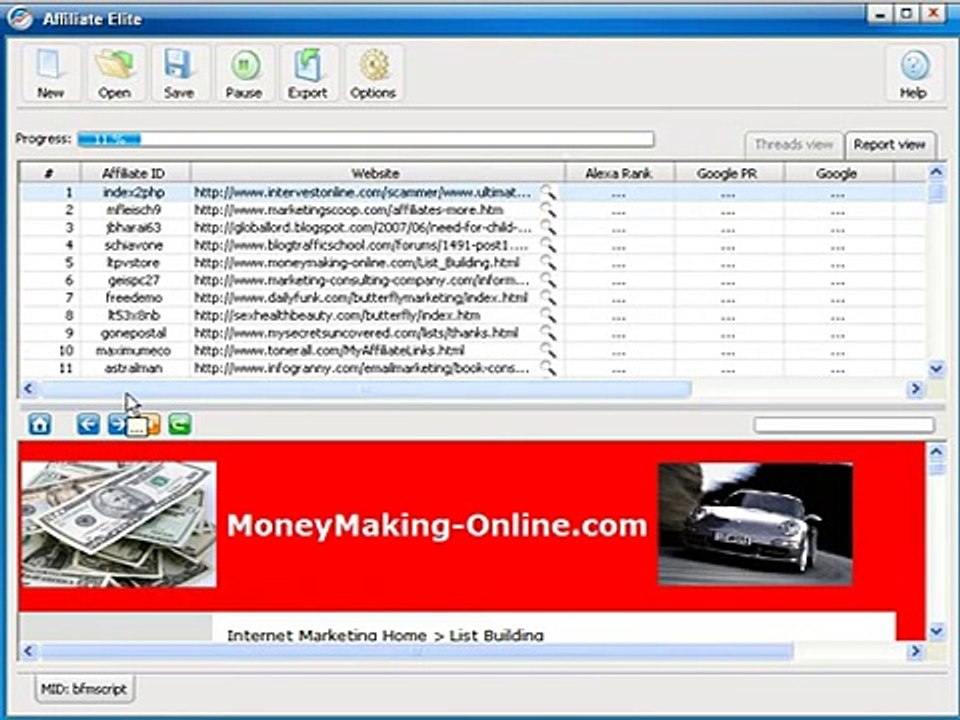The height and width of the screenshot is (720, 960).
Task: Click the magnifier icon in the schiavone row
Action: tap(548, 246)
